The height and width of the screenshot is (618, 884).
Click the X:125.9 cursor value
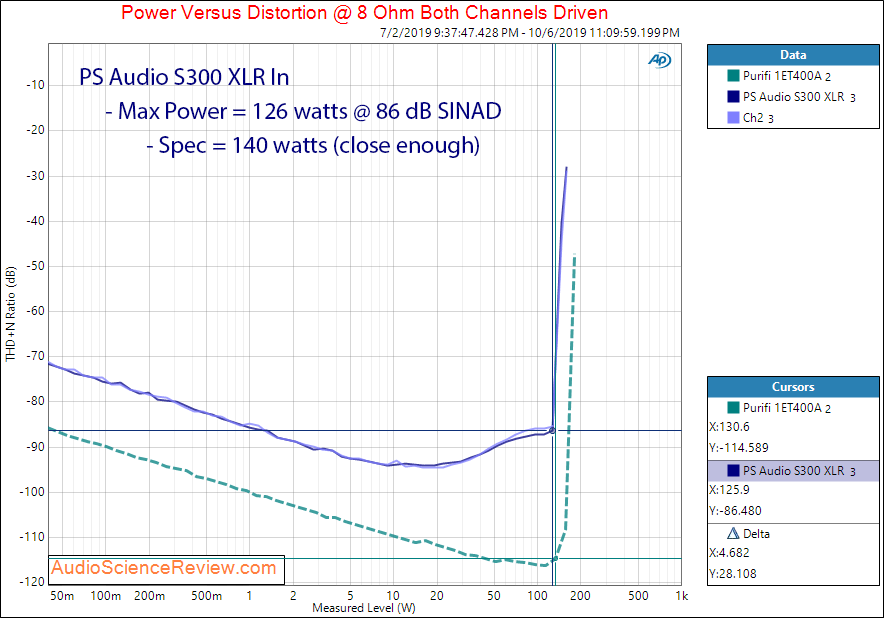point(729,489)
